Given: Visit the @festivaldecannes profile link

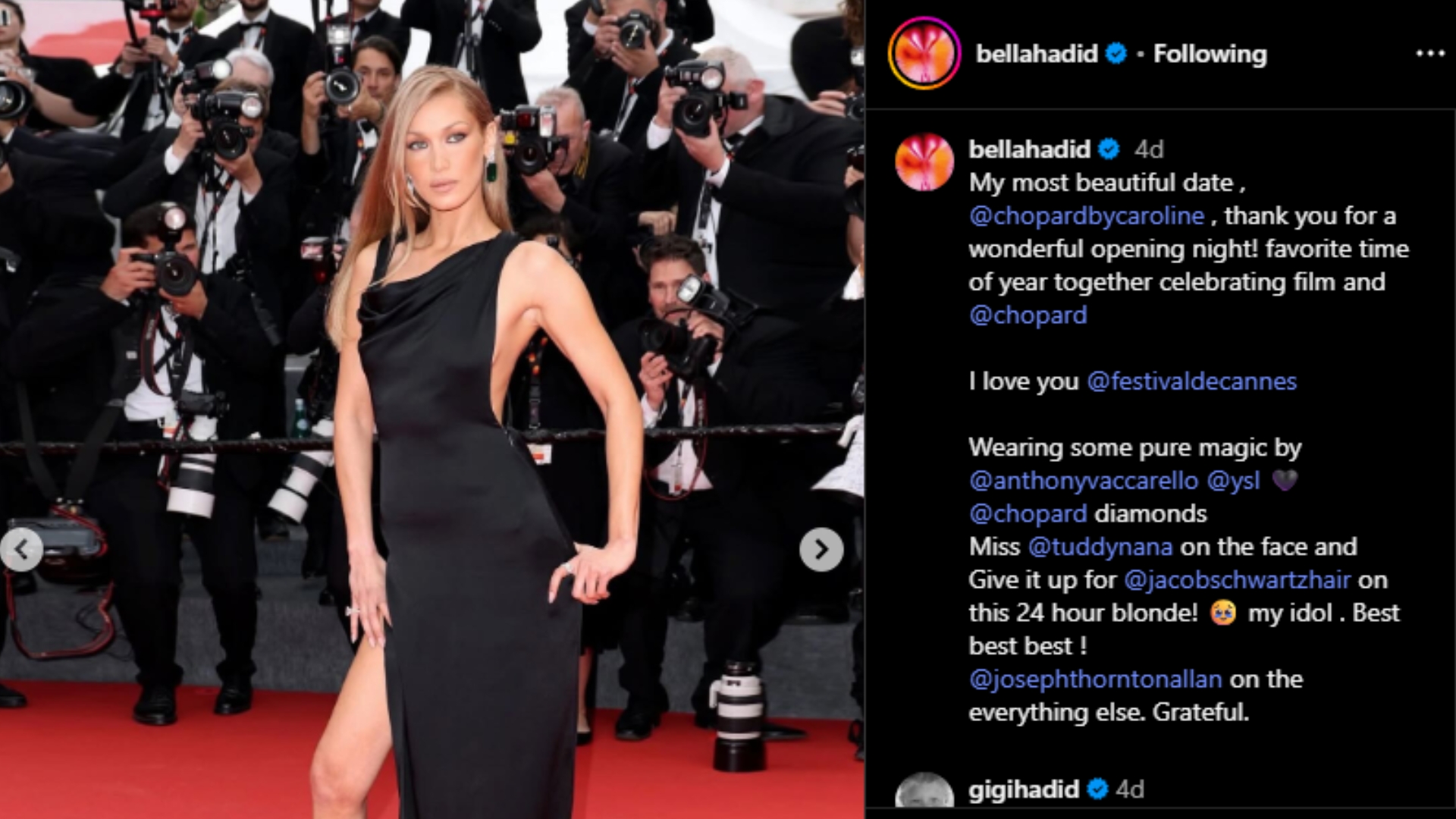Looking at the screenshot, I should pos(1192,381).
